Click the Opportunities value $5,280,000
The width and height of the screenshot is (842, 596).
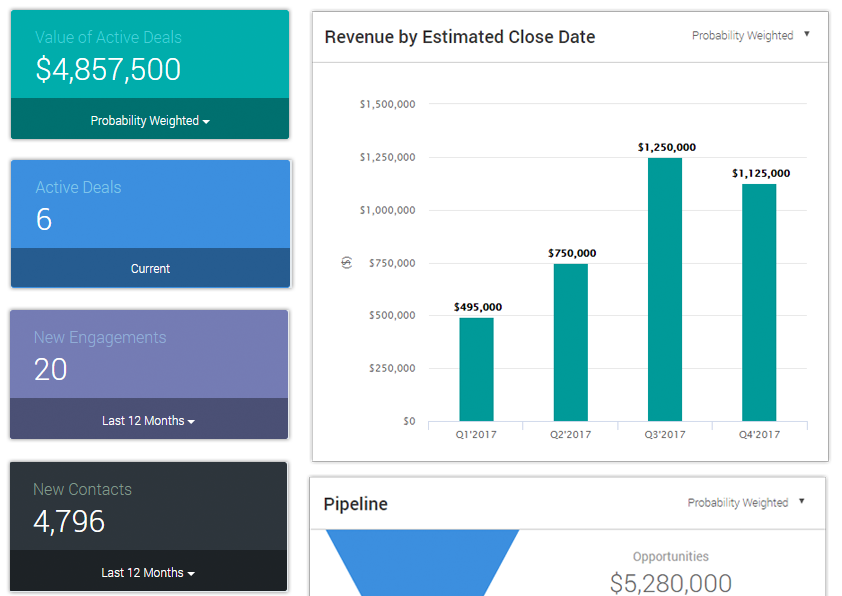[670, 582]
